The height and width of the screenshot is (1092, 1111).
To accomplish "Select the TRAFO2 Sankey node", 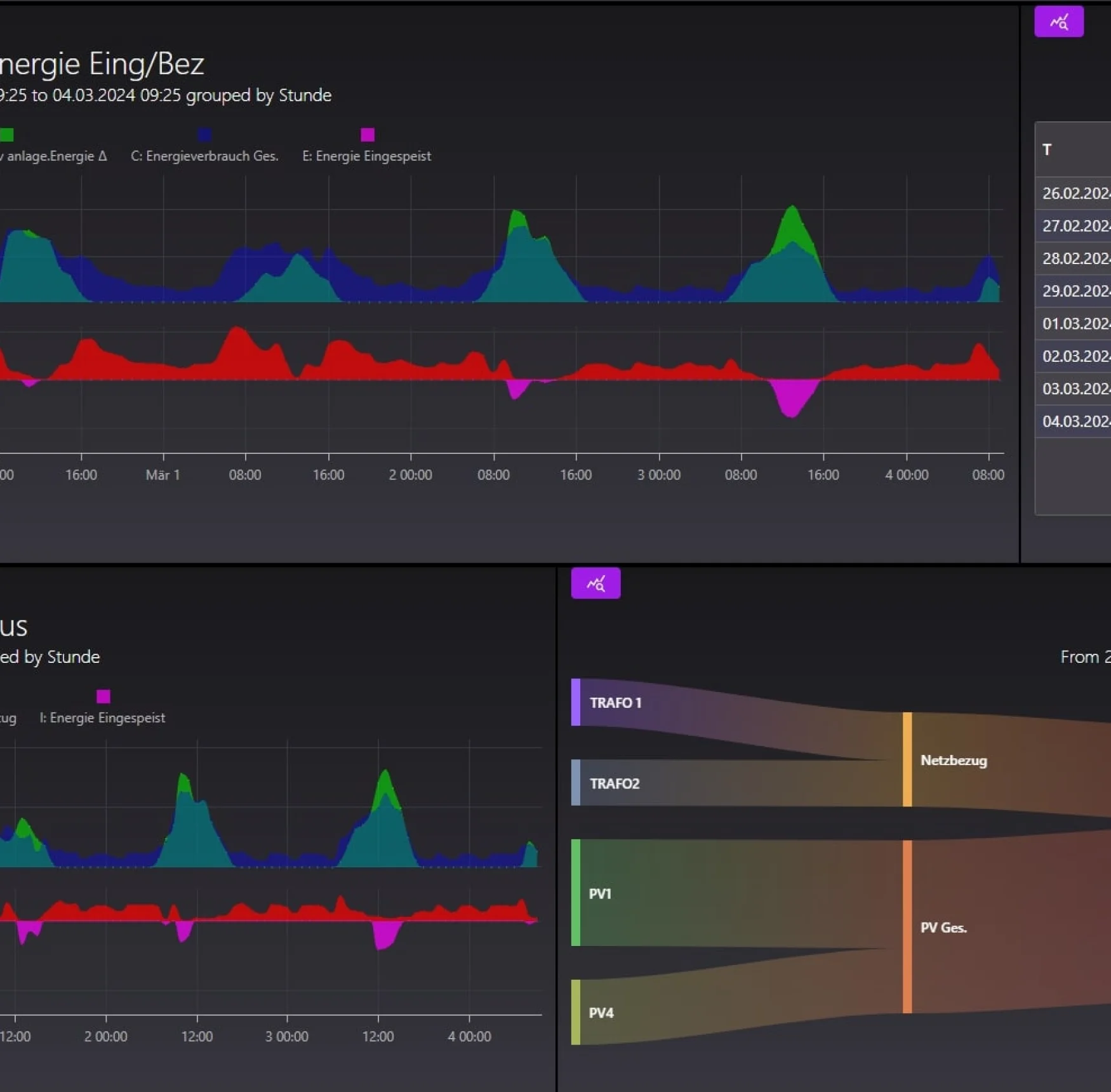I will pyautogui.click(x=576, y=783).
